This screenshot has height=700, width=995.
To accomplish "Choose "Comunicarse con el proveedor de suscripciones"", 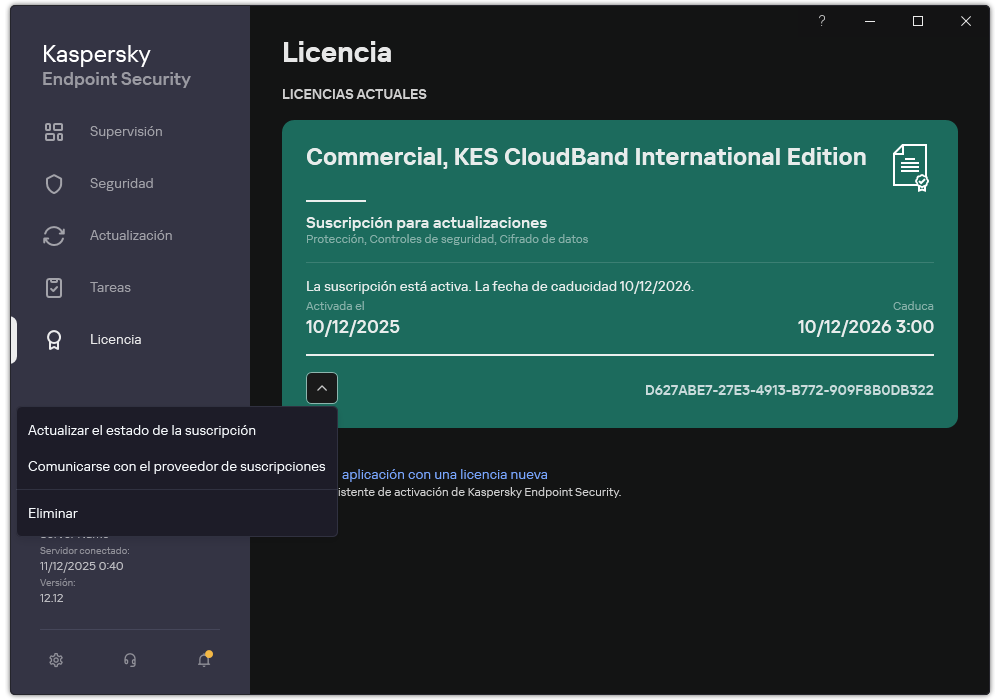I will pyautogui.click(x=177, y=466).
